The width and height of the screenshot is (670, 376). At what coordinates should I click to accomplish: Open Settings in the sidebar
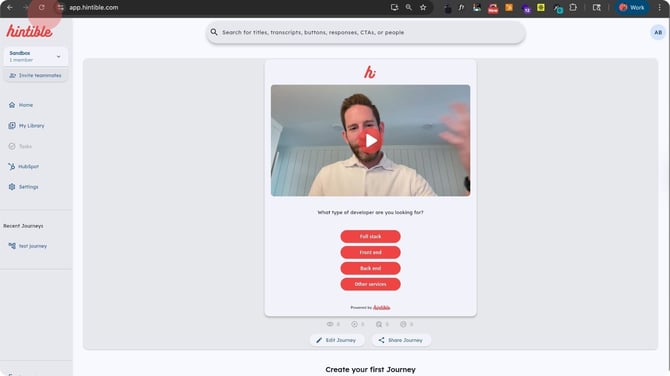pyautogui.click(x=24, y=187)
